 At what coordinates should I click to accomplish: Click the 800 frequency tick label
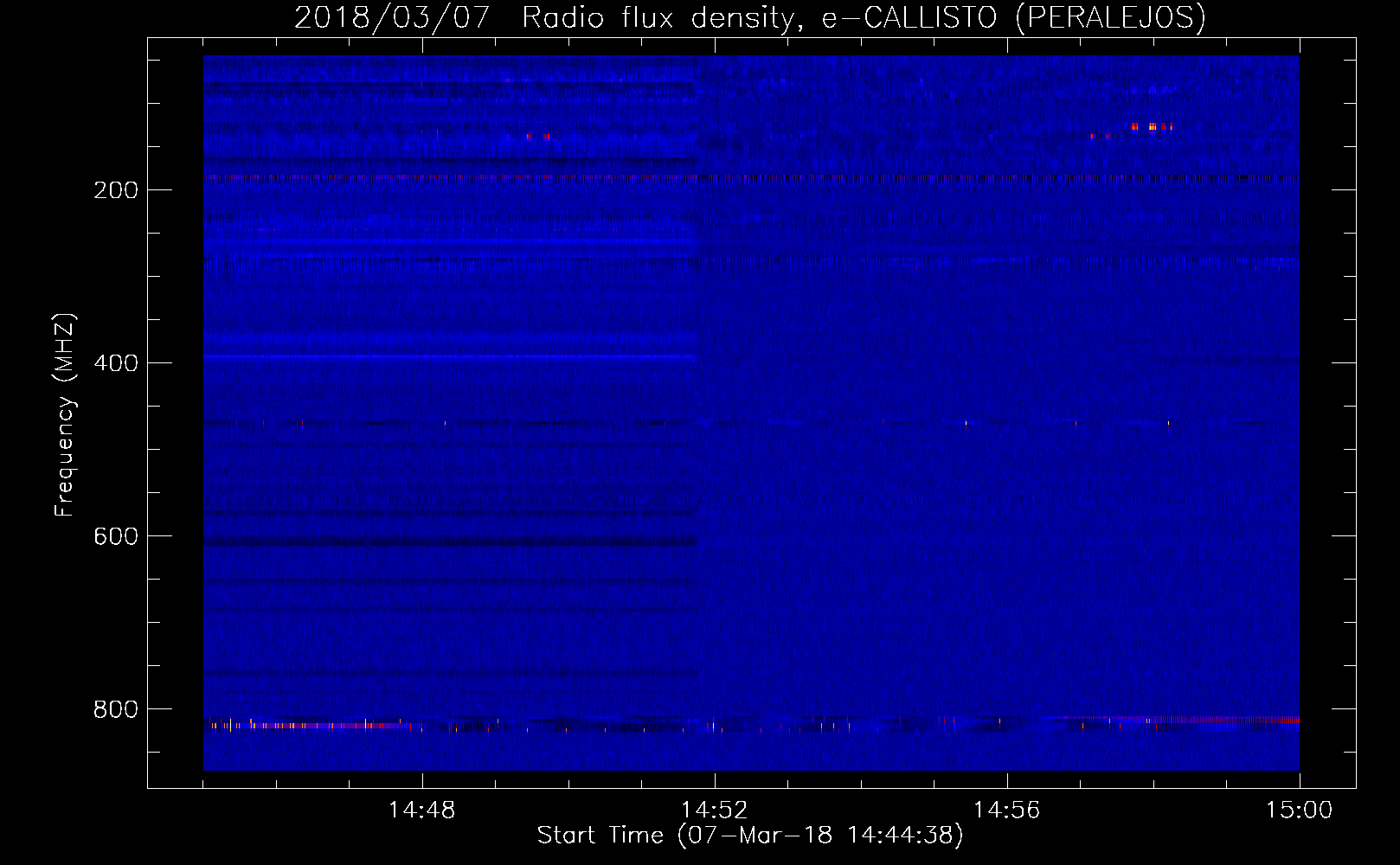click(116, 709)
